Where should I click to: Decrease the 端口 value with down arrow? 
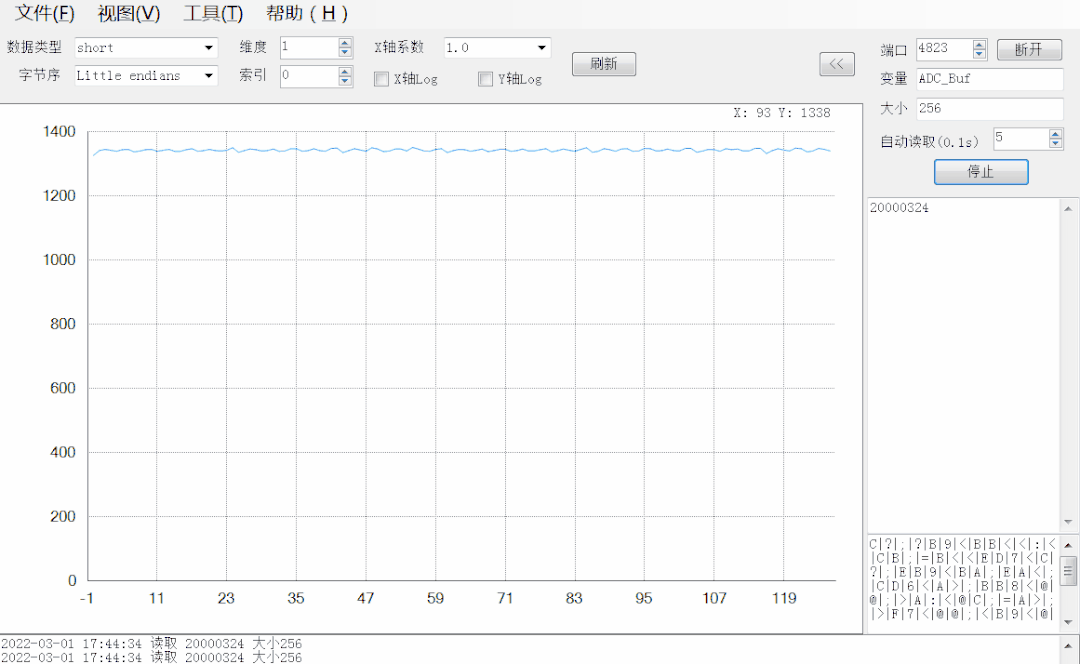979,53
